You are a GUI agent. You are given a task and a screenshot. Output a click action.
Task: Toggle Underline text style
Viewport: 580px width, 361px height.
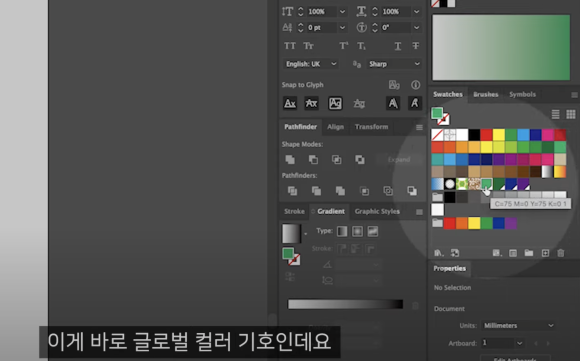[398, 46]
